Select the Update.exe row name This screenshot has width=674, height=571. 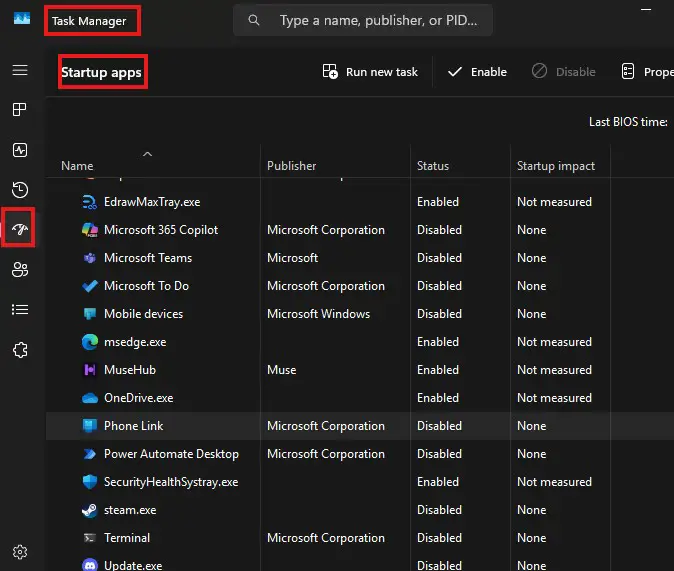[x=133, y=565]
